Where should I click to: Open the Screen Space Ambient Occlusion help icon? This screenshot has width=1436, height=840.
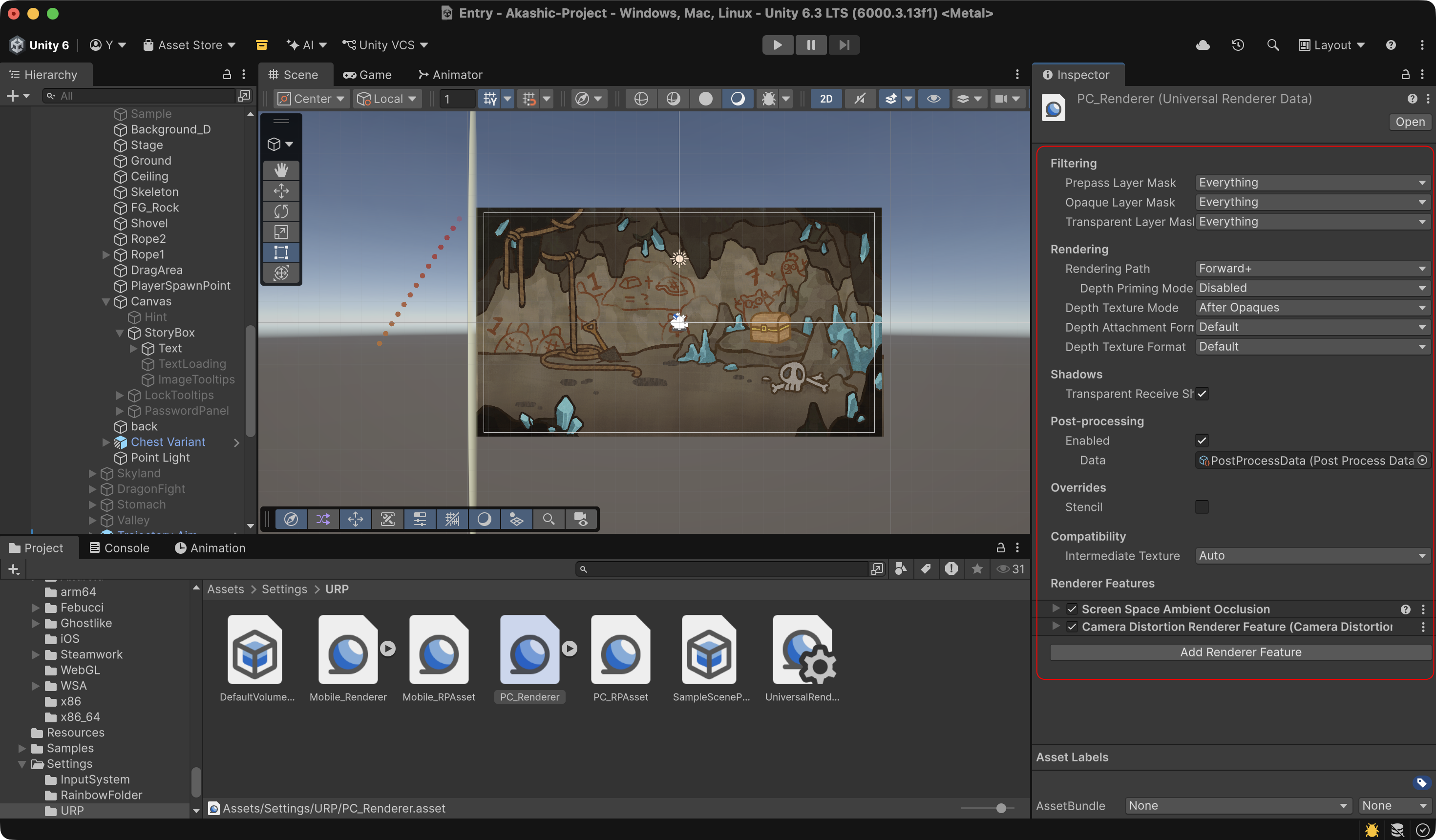[x=1406, y=609]
